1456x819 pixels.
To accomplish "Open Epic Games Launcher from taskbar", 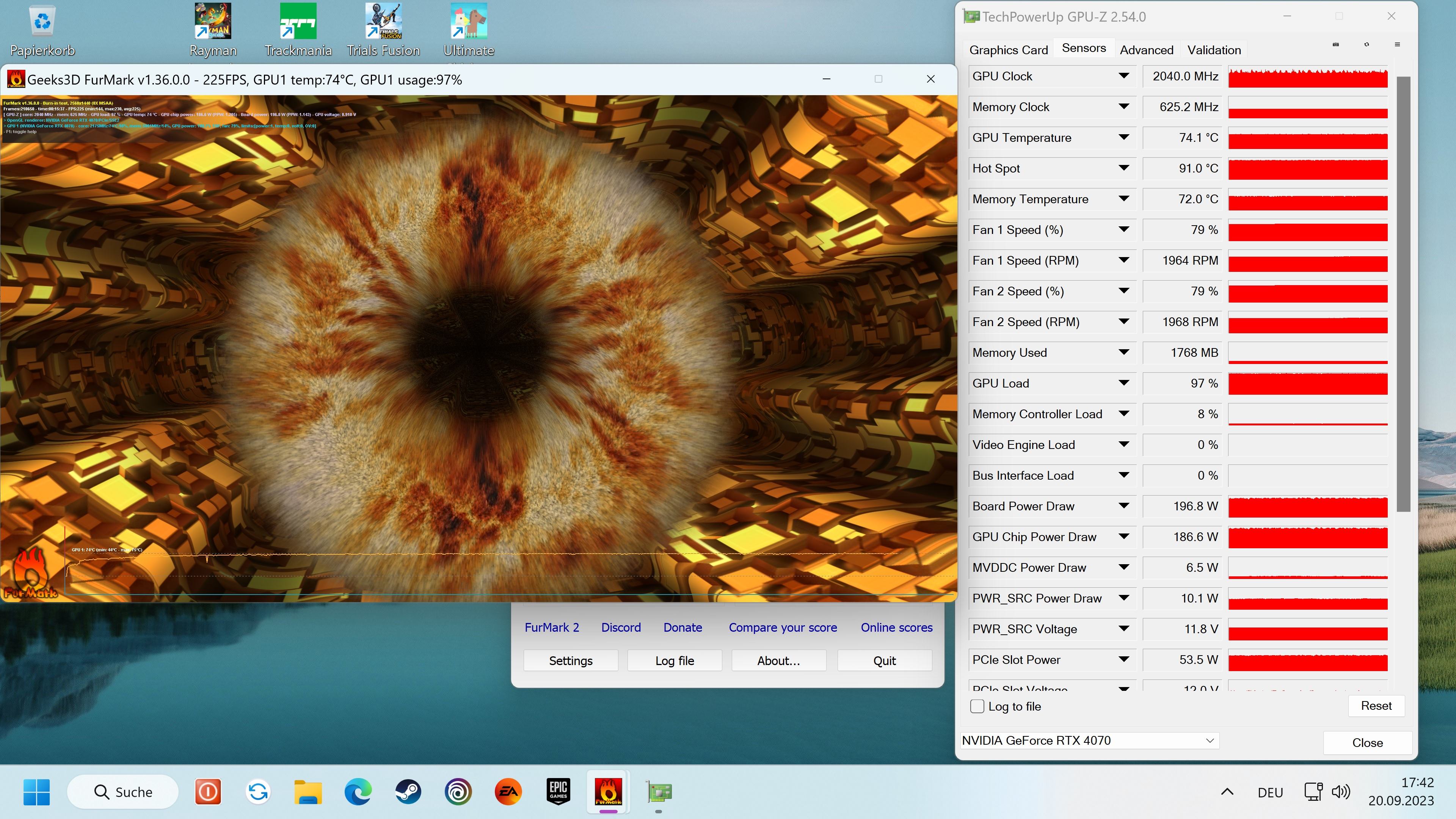I will pos(558,792).
